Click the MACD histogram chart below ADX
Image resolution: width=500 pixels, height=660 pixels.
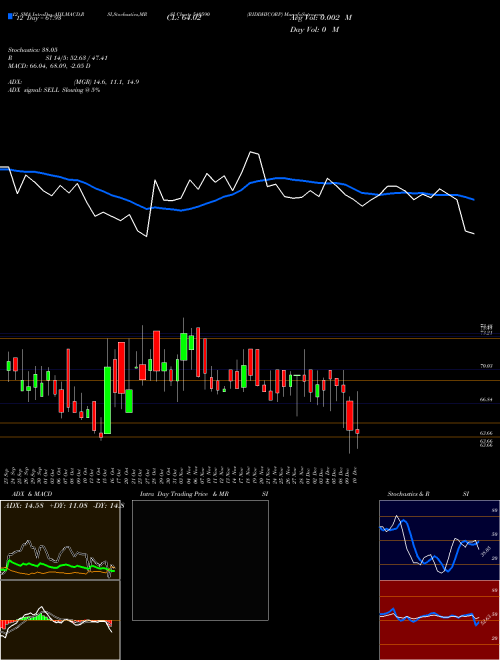pos(60,620)
